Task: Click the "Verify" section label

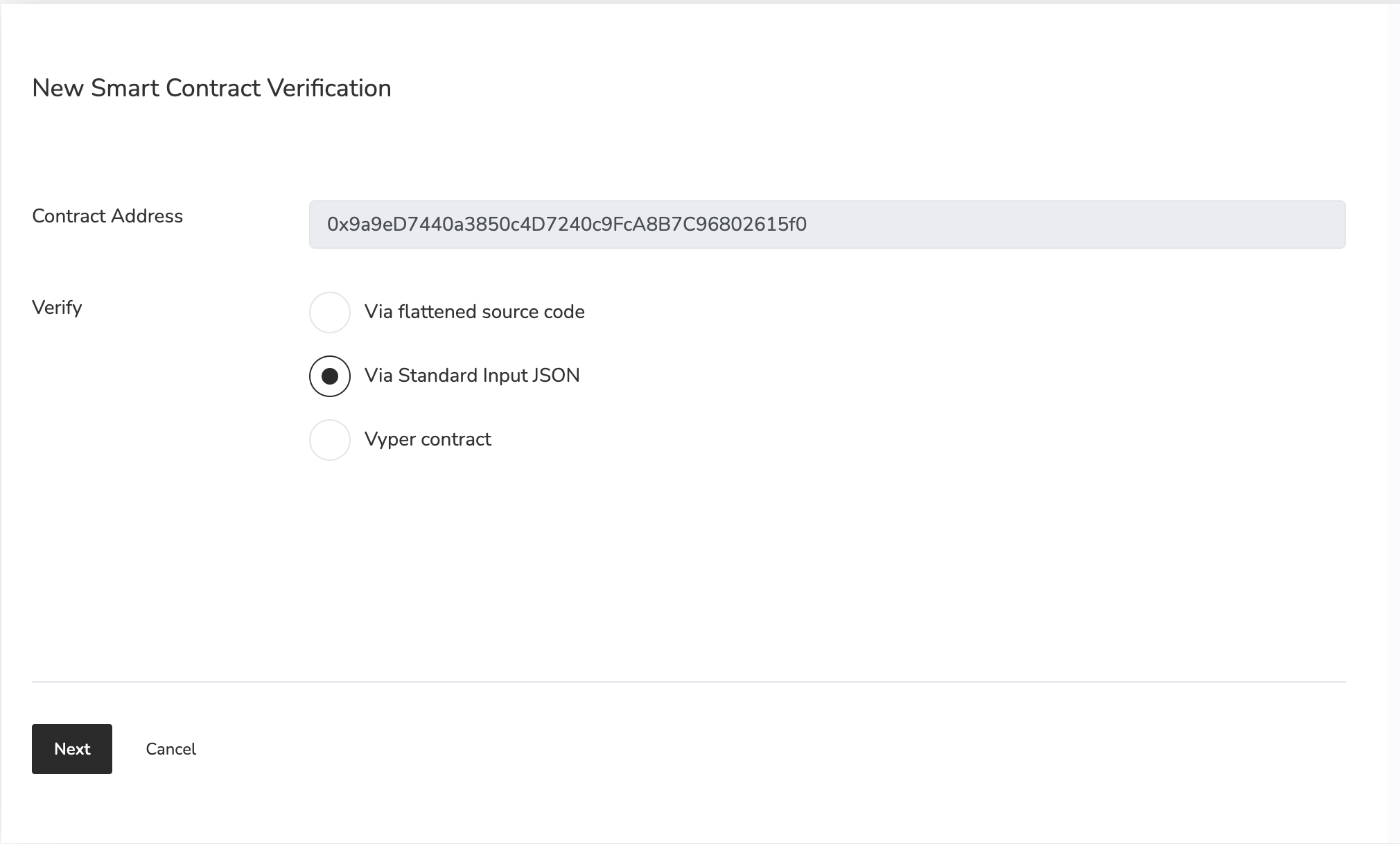Action: [x=57, y=308]
